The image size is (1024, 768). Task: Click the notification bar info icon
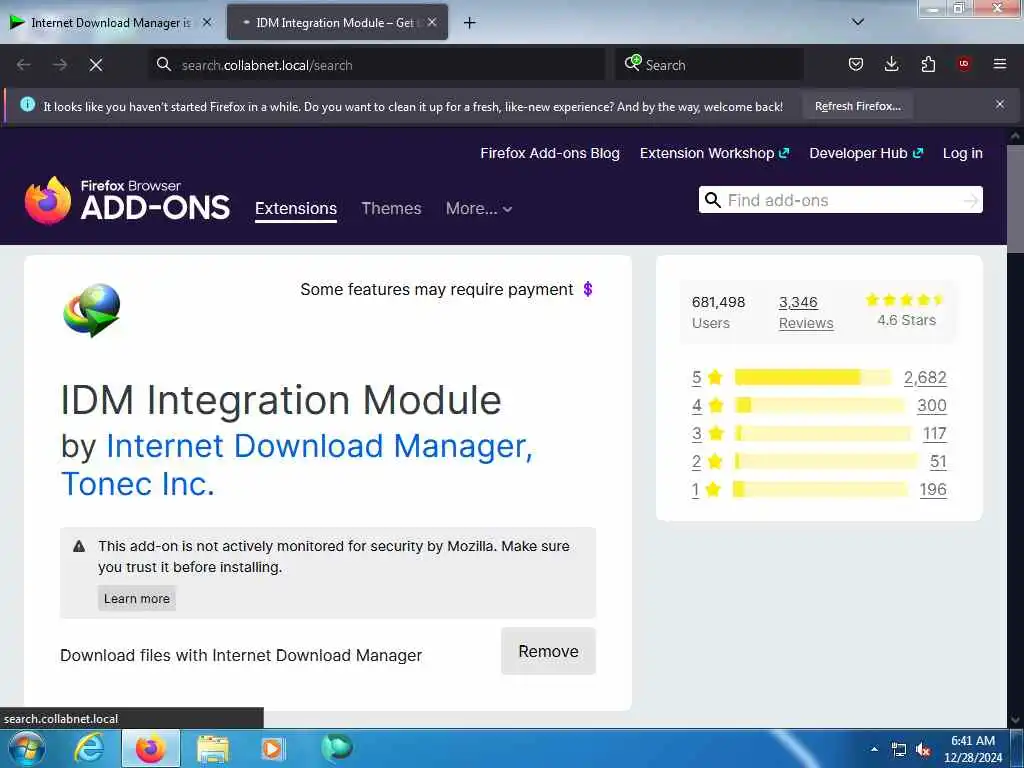(x=27, y=104)
